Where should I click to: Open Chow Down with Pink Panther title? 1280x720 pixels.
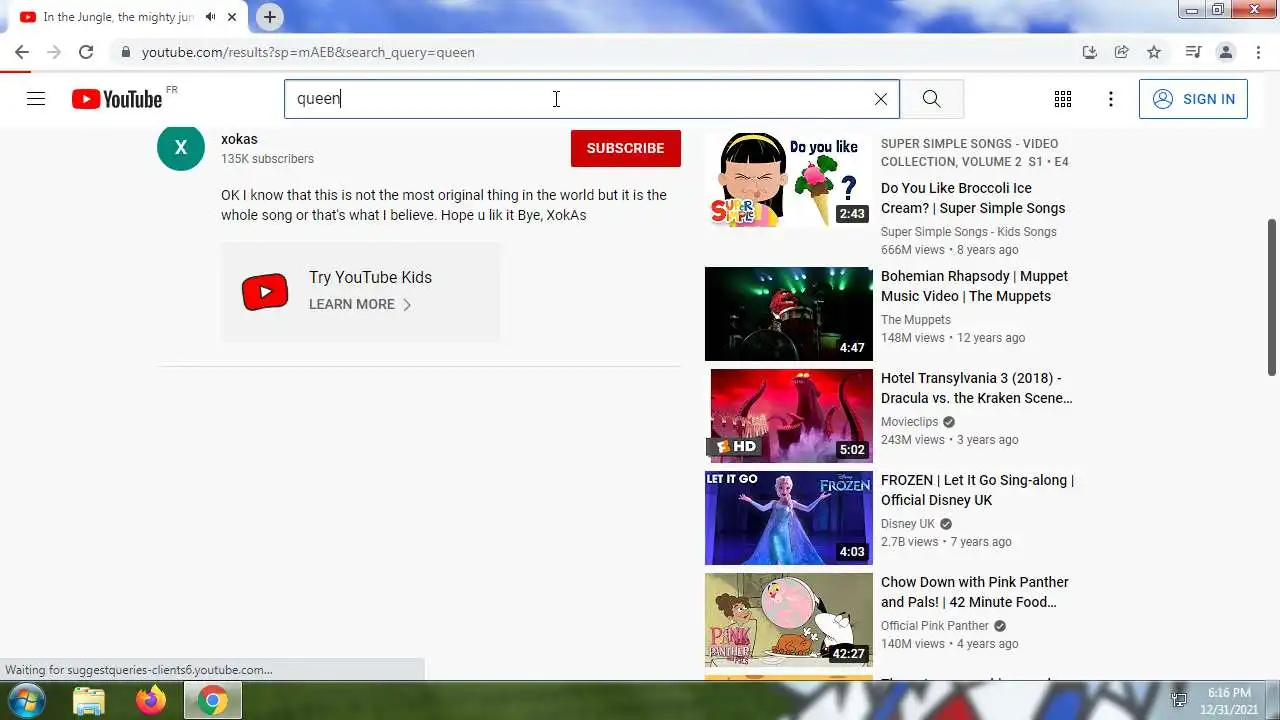coord(975,592)
